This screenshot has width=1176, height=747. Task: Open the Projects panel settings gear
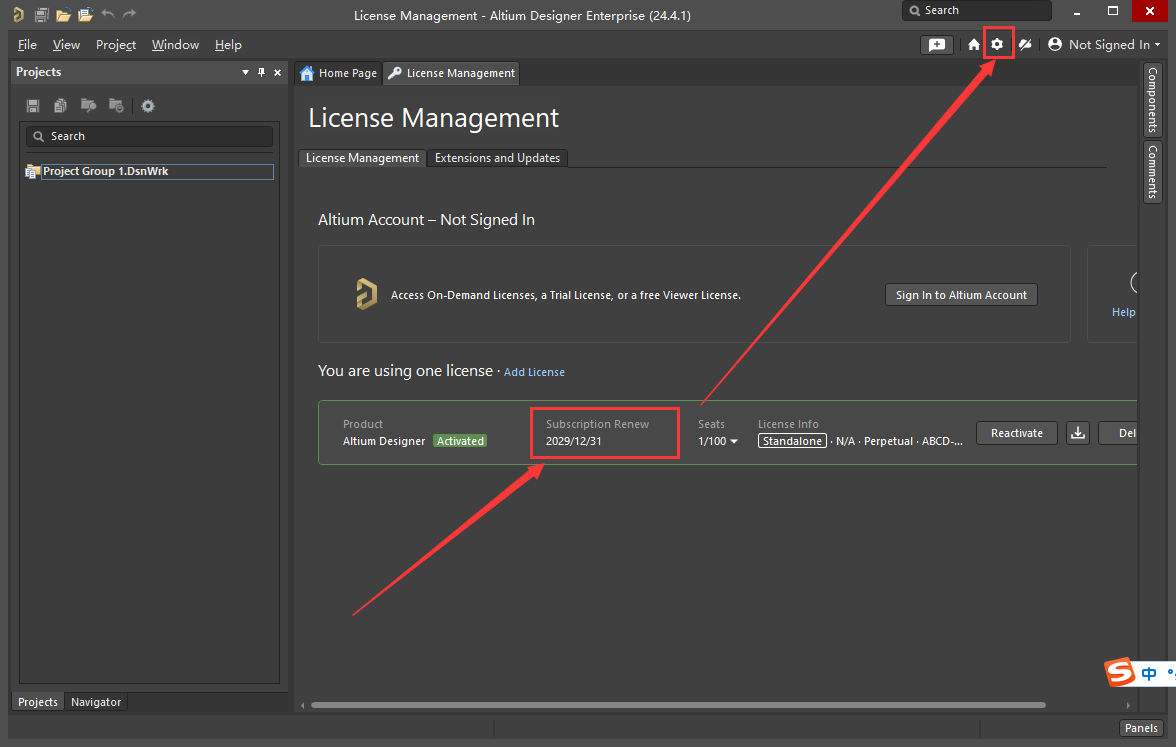coord(148,106)
